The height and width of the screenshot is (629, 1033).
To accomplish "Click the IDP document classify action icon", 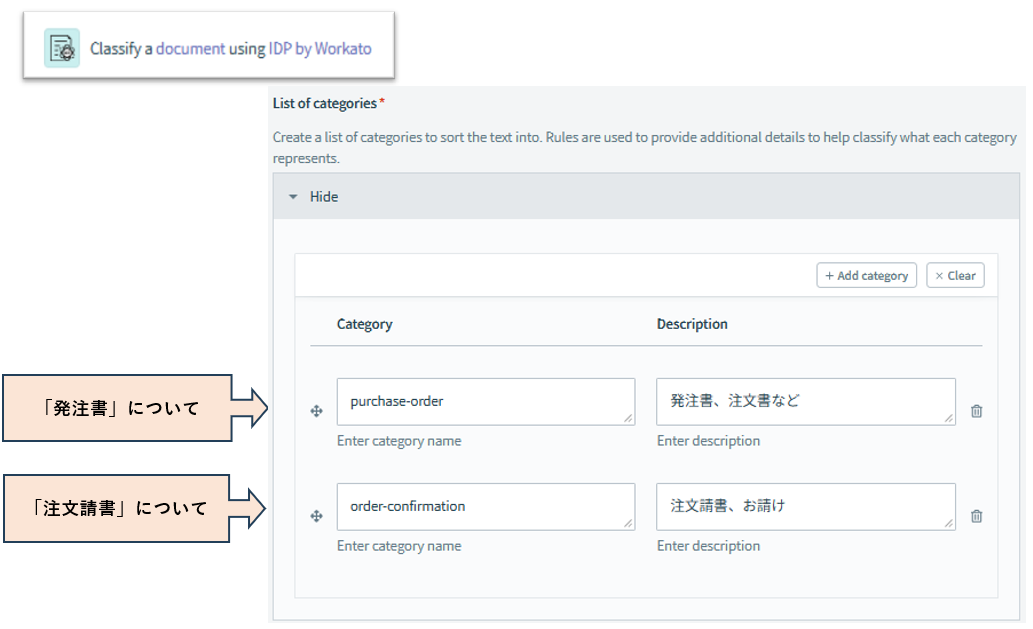I will pyautogui.click(x=61, y=48).
